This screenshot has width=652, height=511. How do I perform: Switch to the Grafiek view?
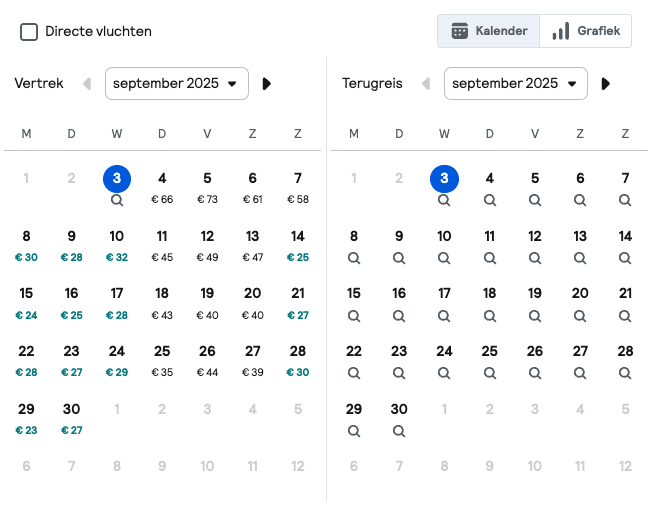[586, 31]
